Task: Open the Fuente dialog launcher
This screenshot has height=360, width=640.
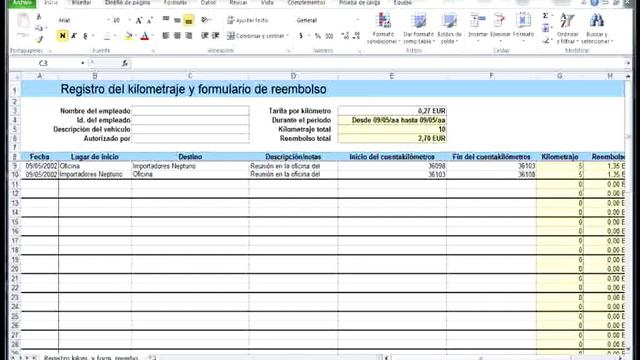Action: [153, 51]
